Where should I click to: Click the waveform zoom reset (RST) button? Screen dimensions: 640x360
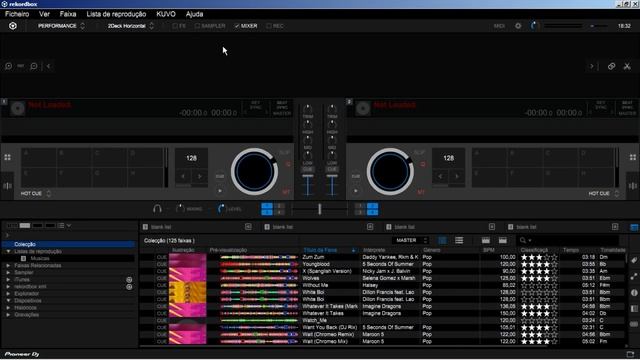pos(21,66)
